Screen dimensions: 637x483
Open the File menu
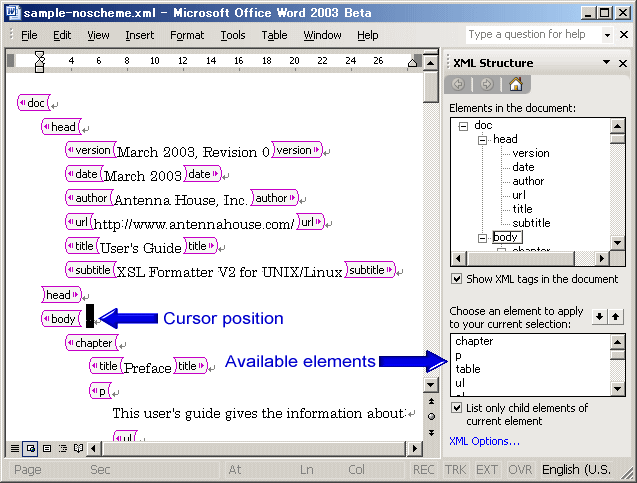click(29, 35)
